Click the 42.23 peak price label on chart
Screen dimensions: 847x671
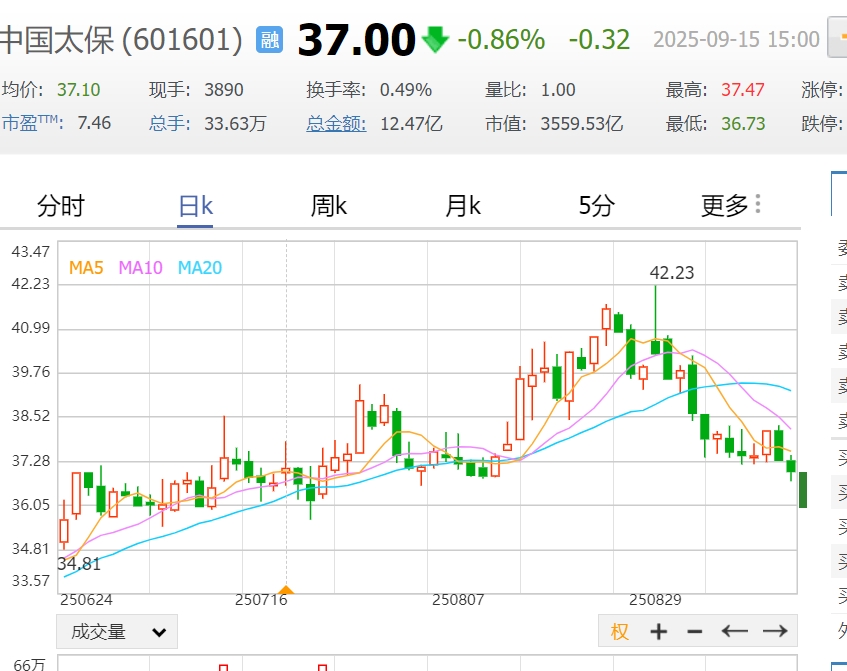click(671, 273)
